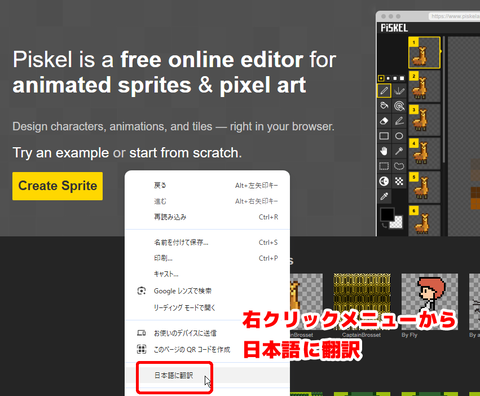
Task: Choose 日本語に翻訳 from the context menu
Action: click(207, 375)
